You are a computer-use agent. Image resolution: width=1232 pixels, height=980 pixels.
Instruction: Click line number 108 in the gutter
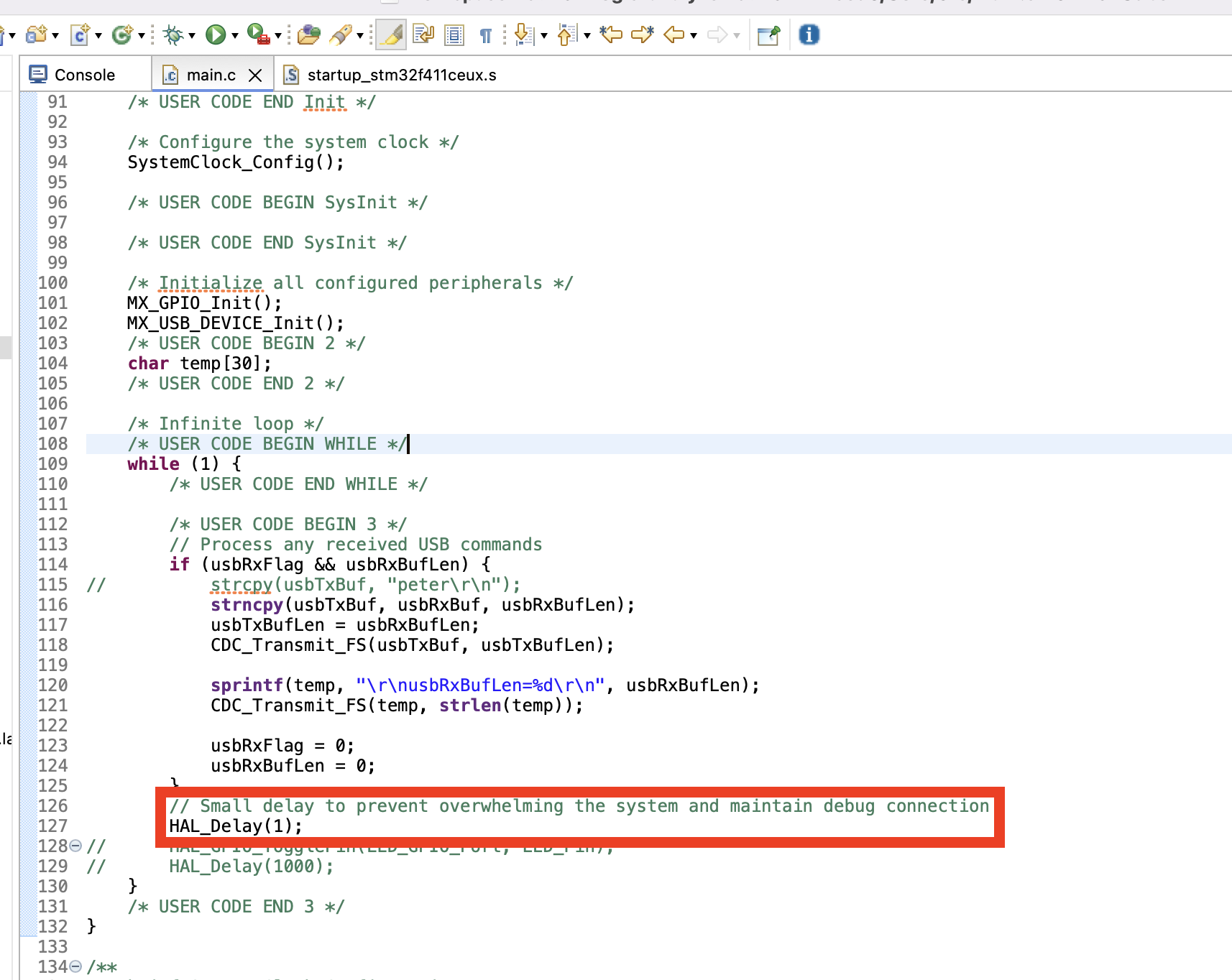coord(53,444)
